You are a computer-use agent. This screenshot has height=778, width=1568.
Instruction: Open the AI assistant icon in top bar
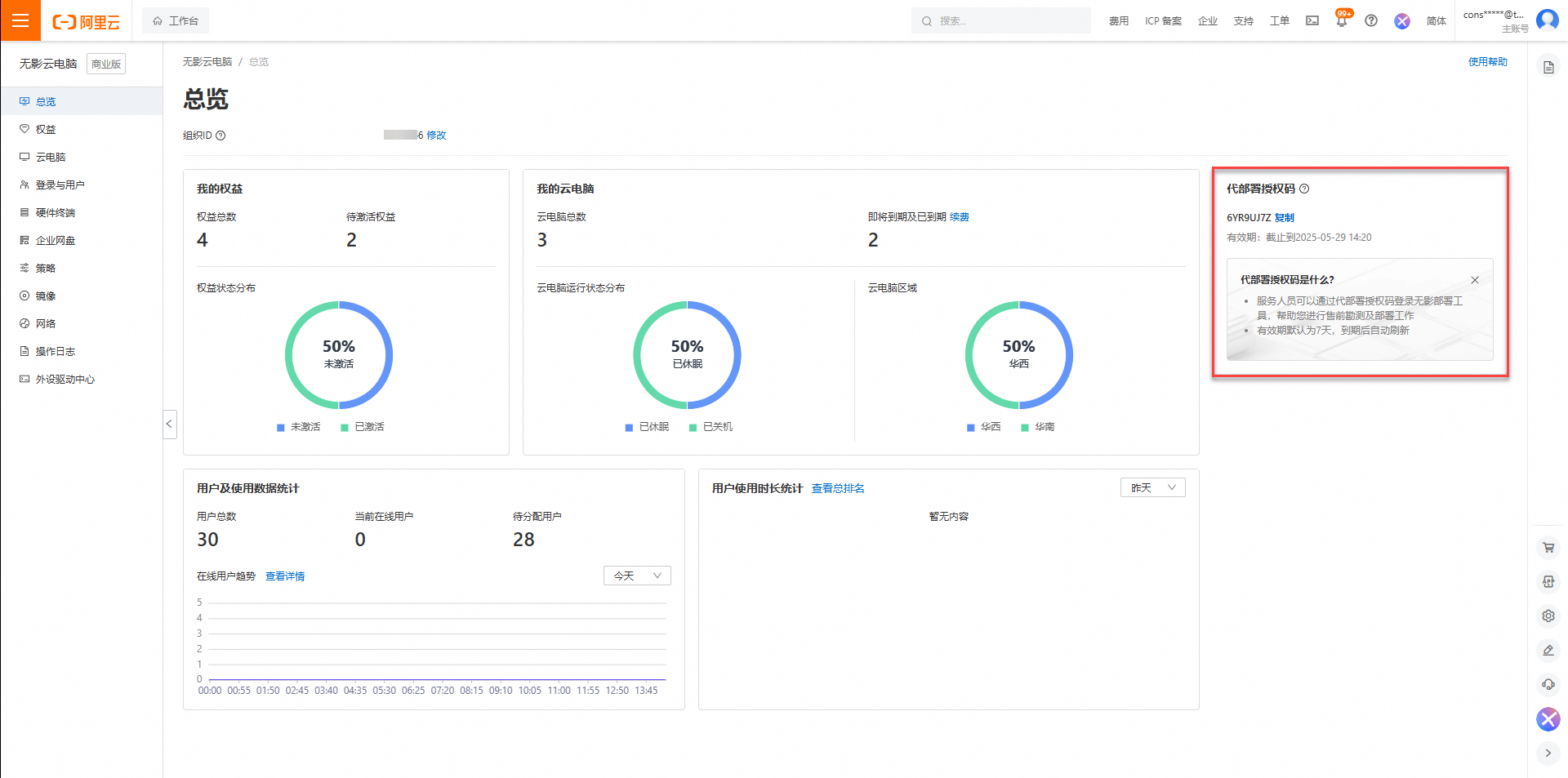click(1402, 20)
